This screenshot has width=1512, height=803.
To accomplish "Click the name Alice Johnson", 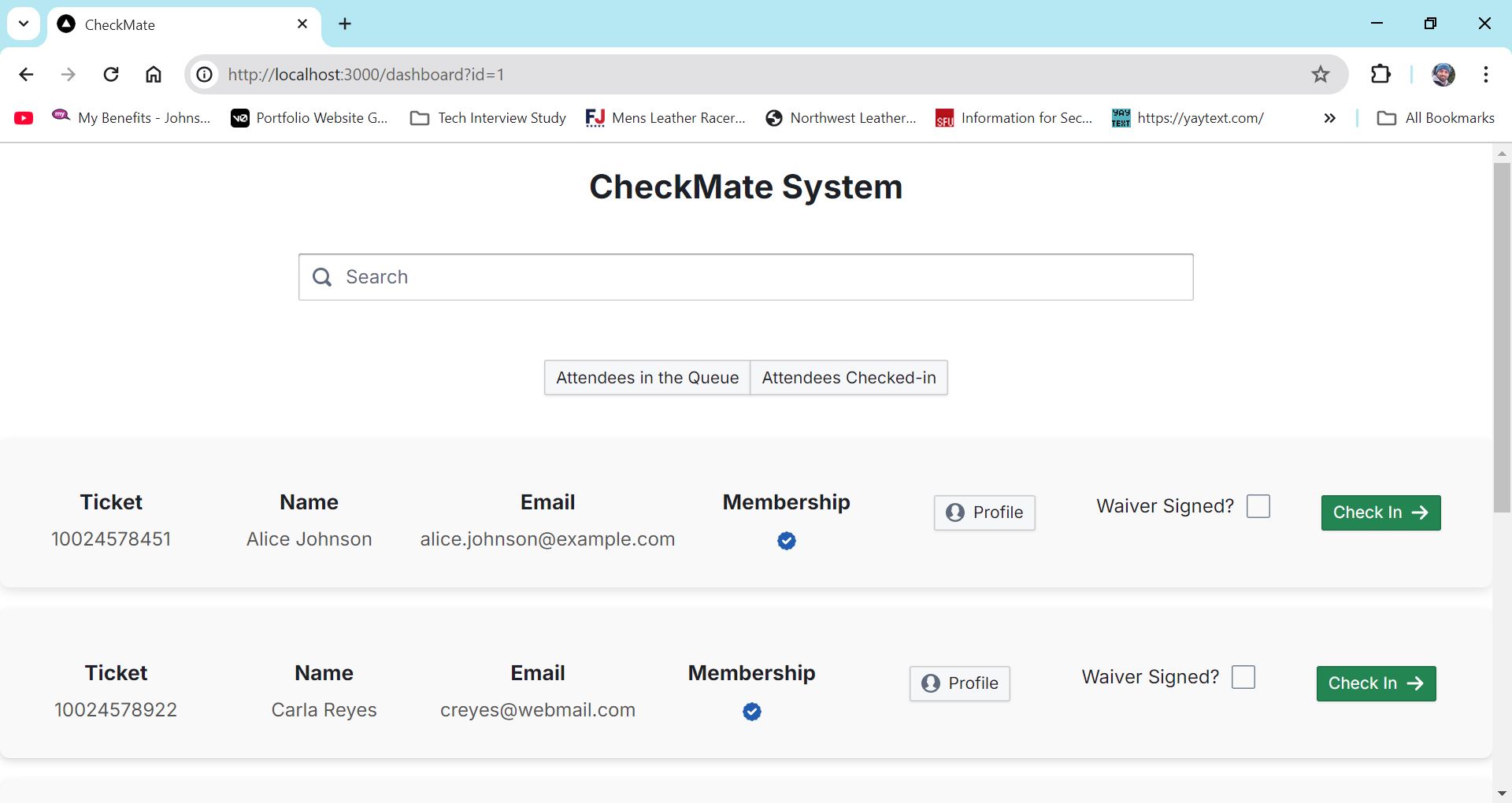I will (x=309, y=539).
